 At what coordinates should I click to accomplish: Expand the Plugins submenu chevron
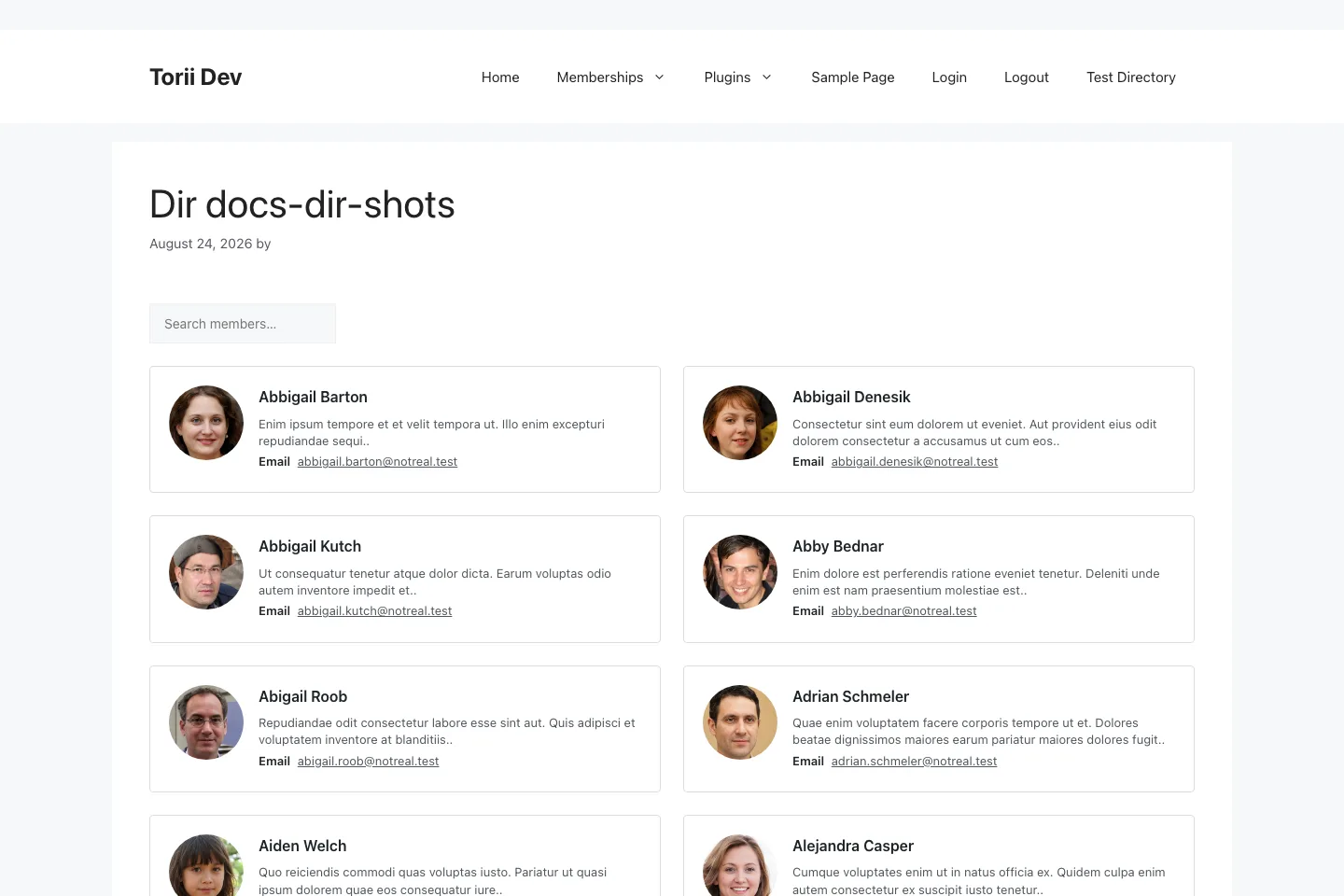(x=766, y=77)
